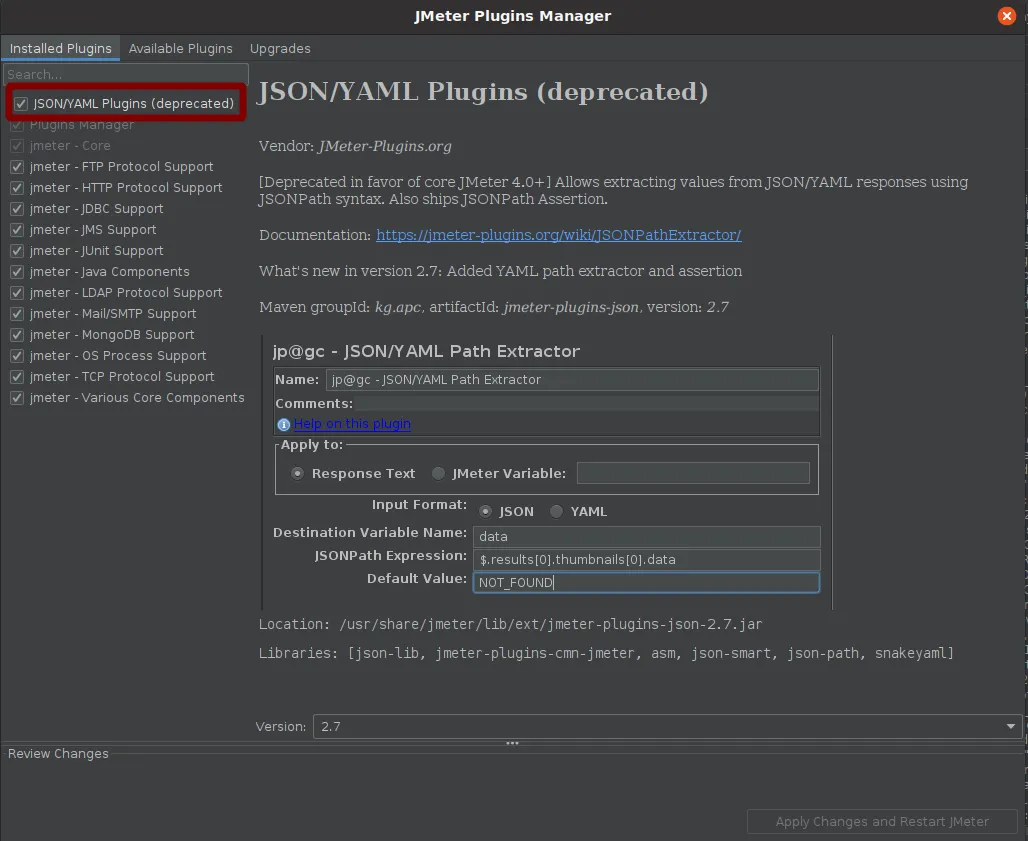Select JMeter Variable radio button
The image size is (1028, 841).
[x=439, y=473]
